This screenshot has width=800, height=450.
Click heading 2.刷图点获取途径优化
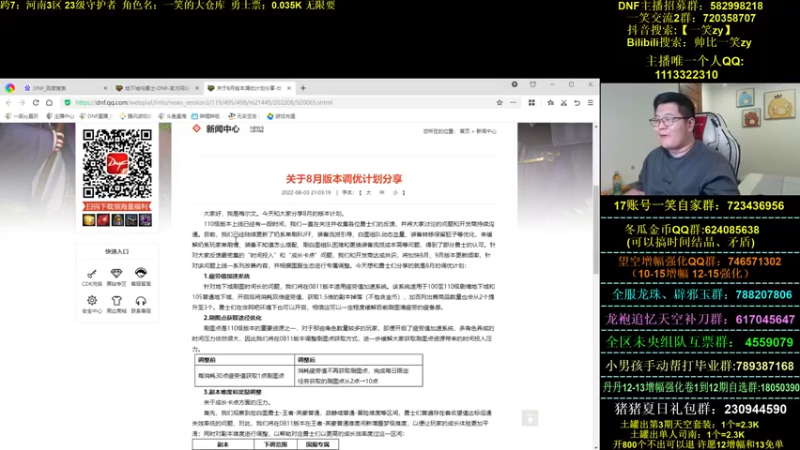(232, 318)
